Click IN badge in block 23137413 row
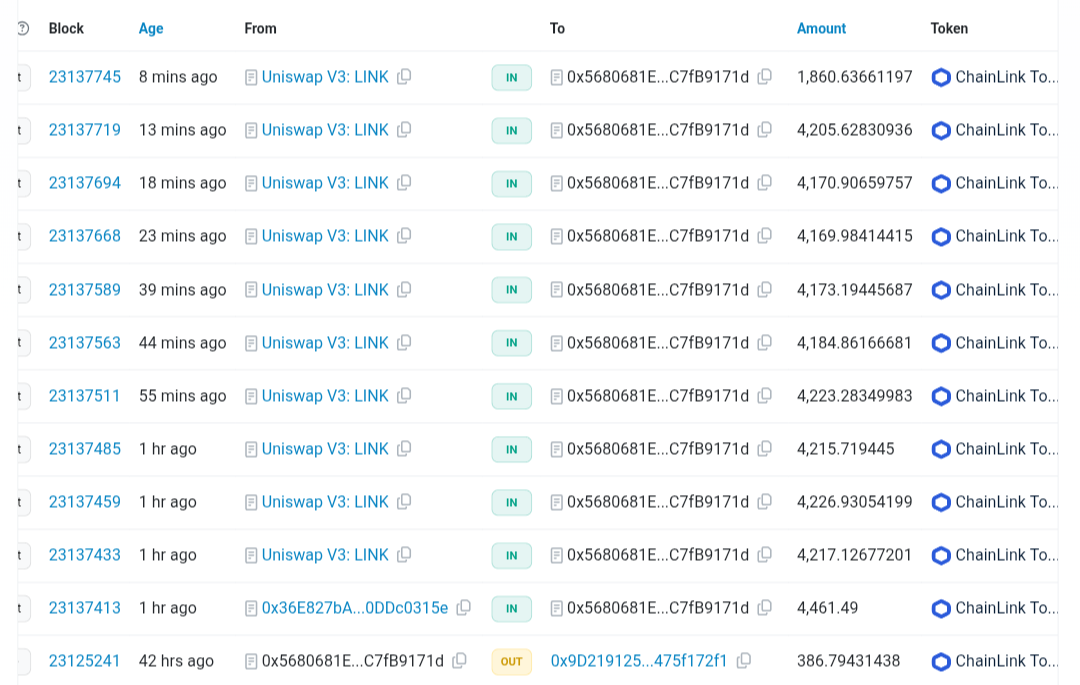Screen dimensions: 1080x685 [512, 609]
